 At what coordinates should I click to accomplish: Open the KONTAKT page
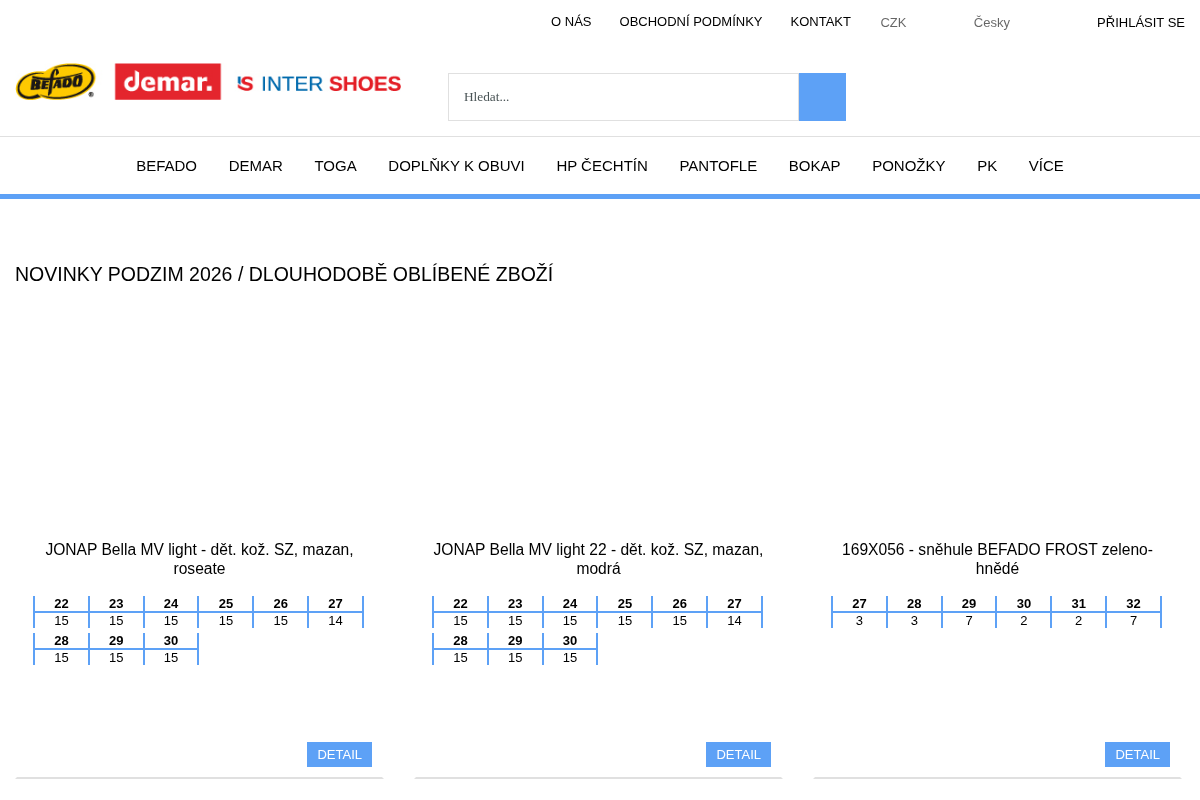[x=821, y=22]
